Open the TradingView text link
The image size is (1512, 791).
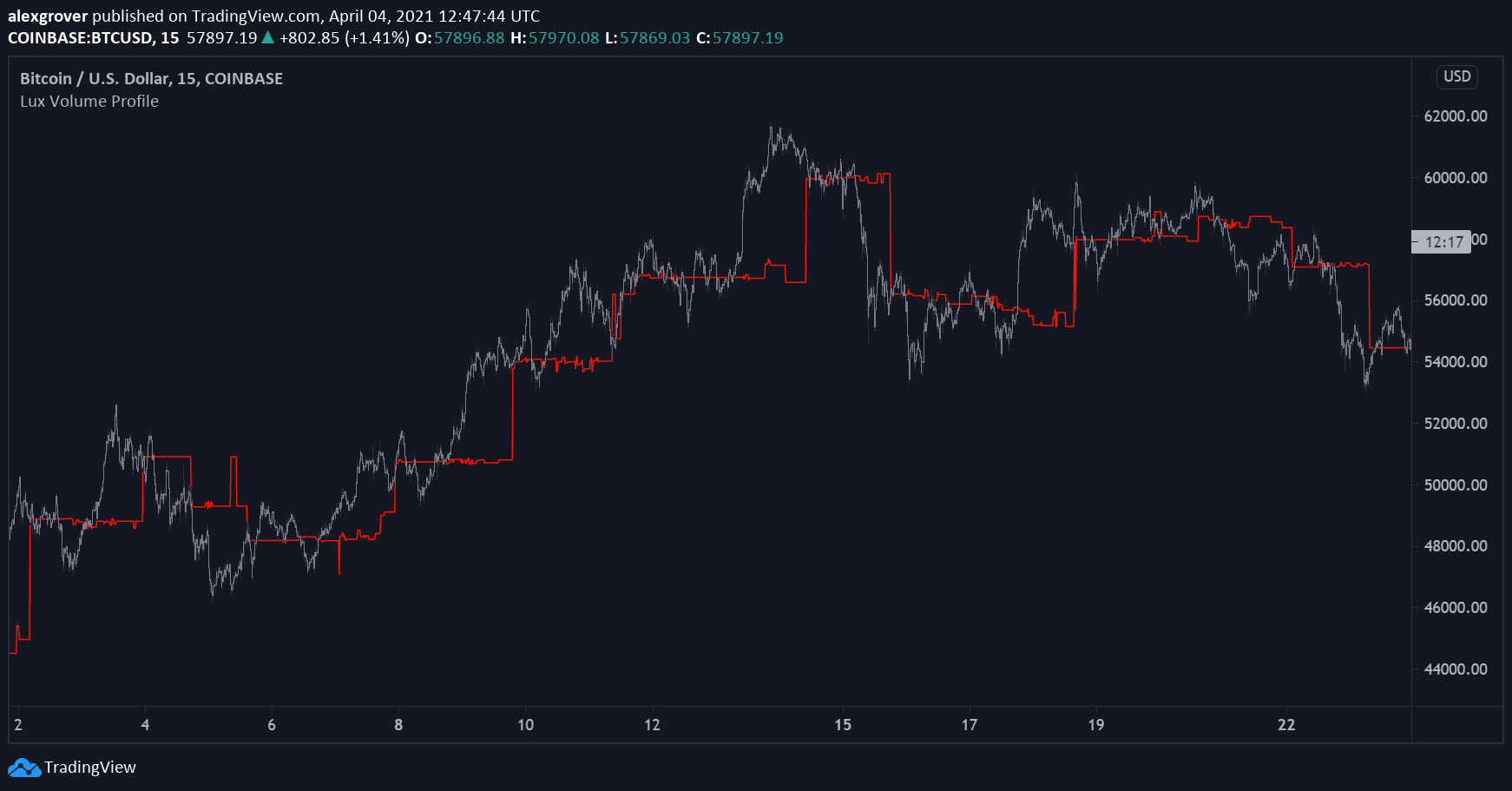coord(90,768)
